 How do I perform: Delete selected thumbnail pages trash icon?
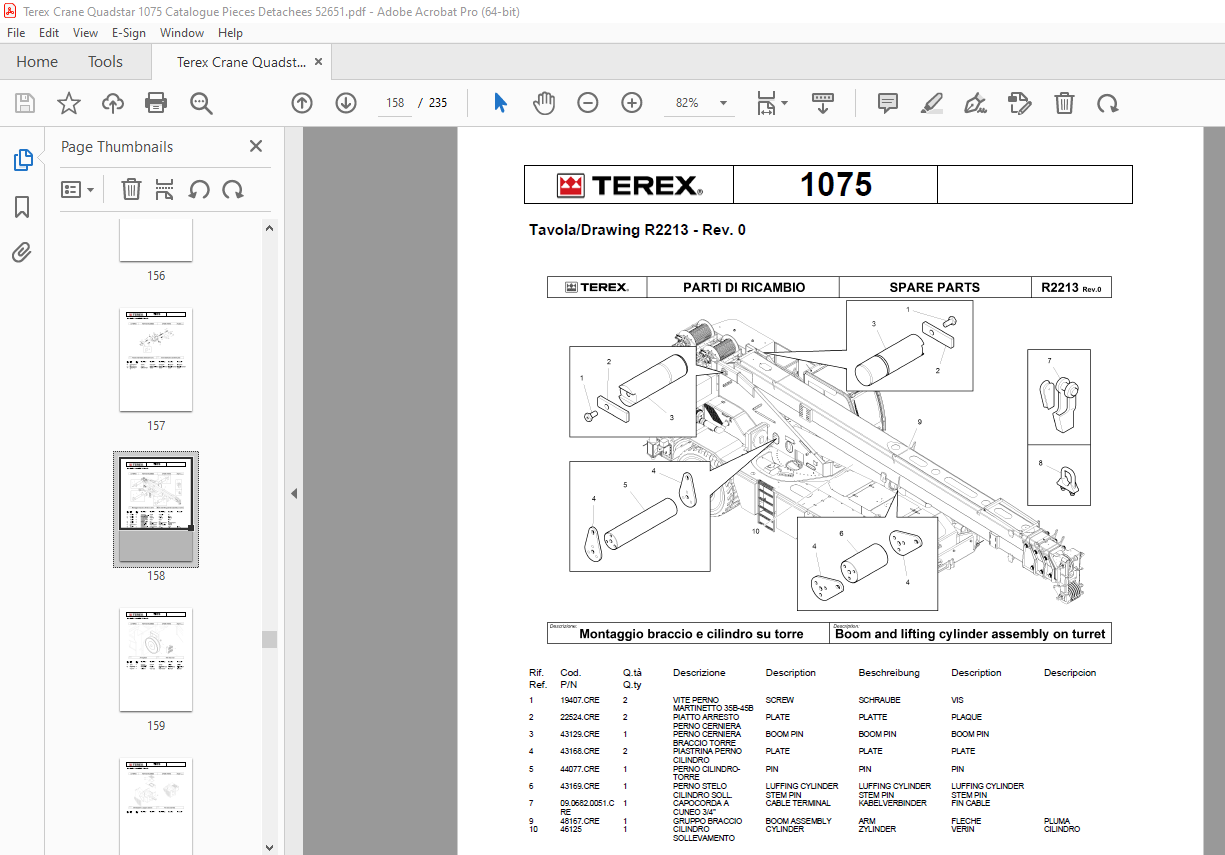(x=131, y=189)
